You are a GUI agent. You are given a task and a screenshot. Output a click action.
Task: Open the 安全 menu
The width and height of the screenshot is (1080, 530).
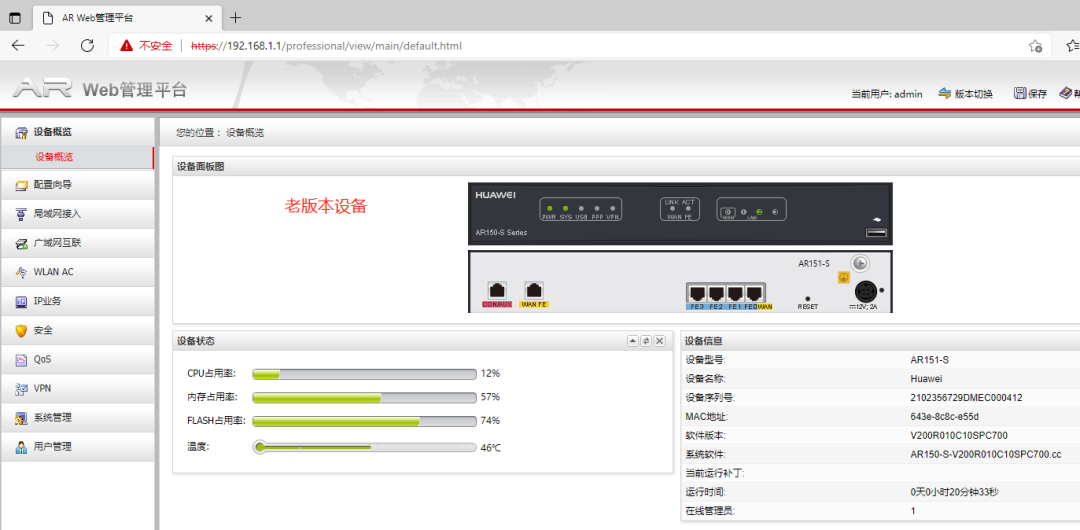point(77,330)
